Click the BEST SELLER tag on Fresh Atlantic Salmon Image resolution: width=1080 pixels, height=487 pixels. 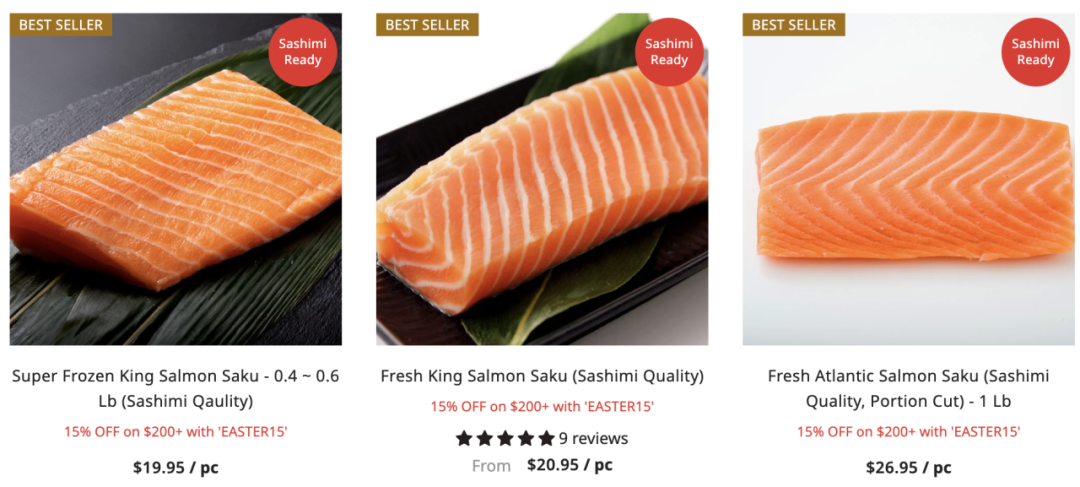(x=793, y=25)
